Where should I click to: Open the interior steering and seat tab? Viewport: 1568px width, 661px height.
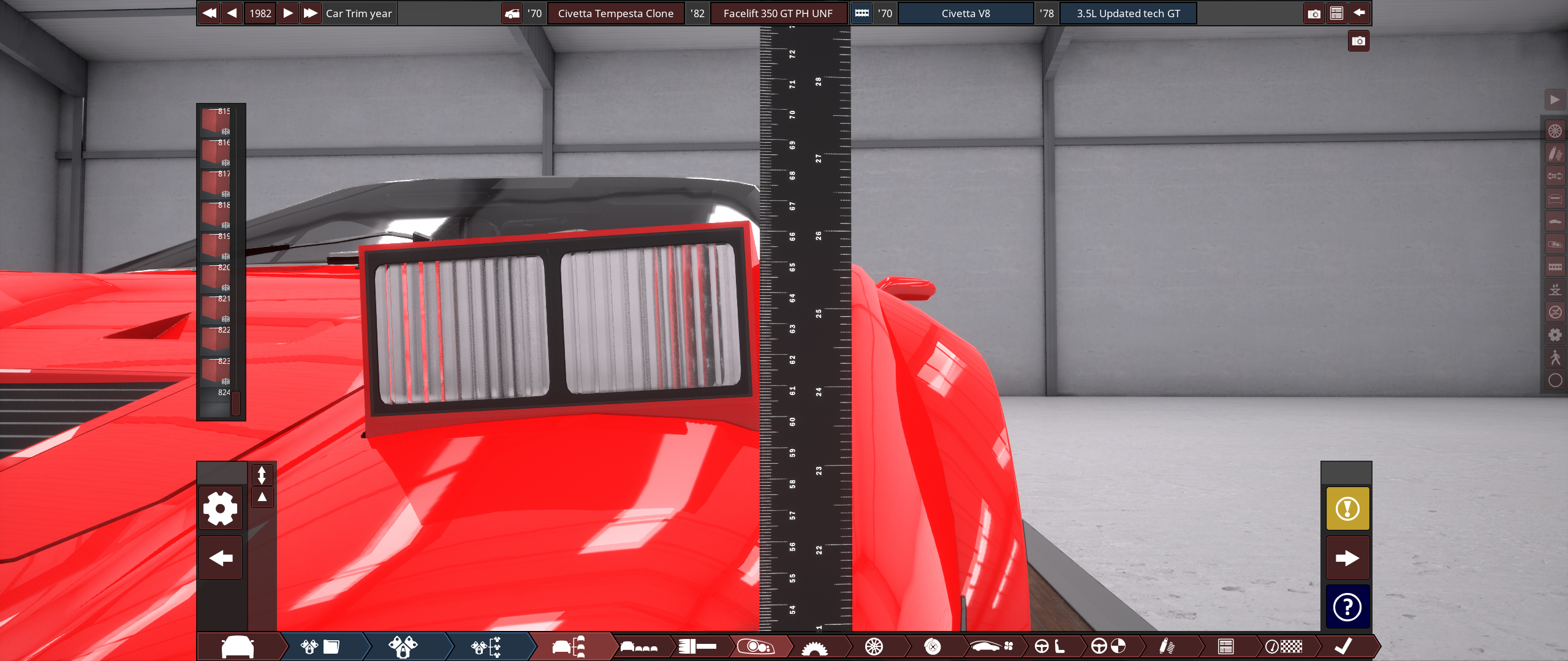pyautogui.click(x=1049, y=646)
